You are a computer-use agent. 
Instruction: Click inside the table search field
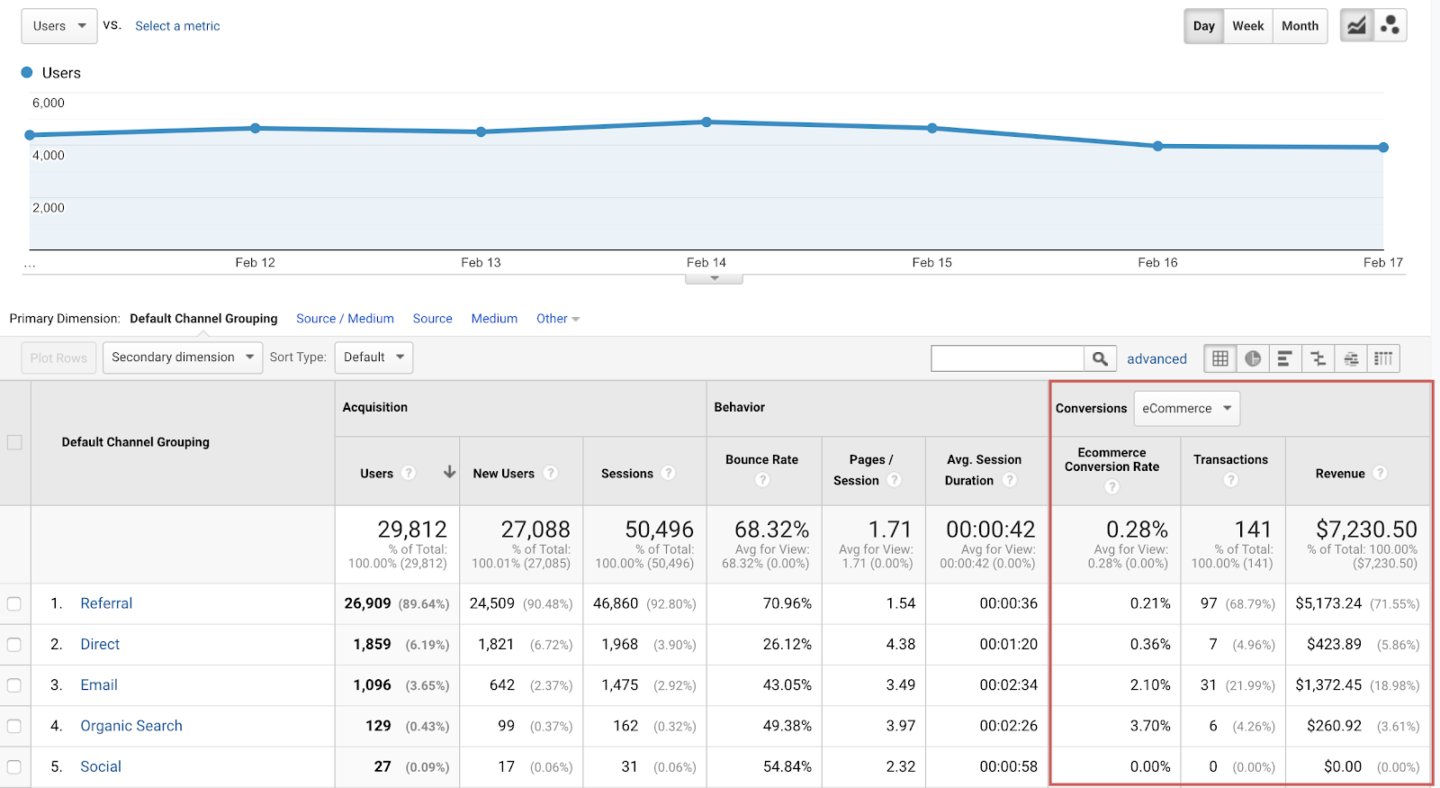(1007, 357)
